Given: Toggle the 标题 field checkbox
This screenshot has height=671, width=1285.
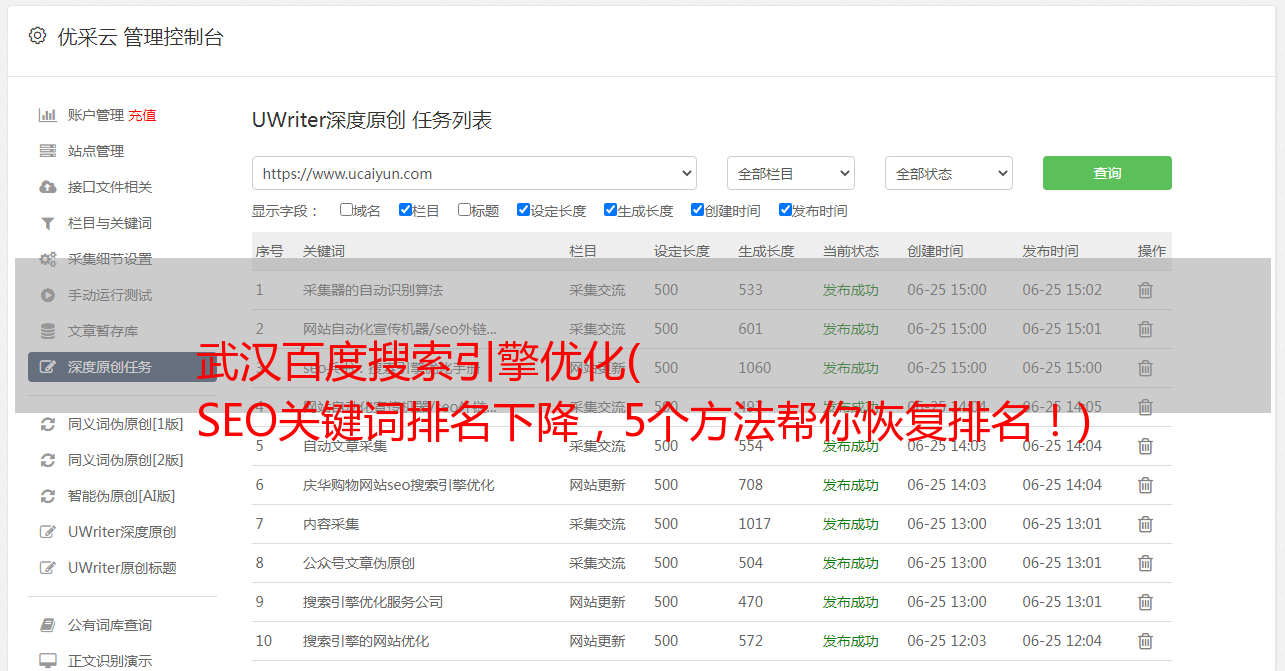Looking at the screenshot, I should click(464, 210).
